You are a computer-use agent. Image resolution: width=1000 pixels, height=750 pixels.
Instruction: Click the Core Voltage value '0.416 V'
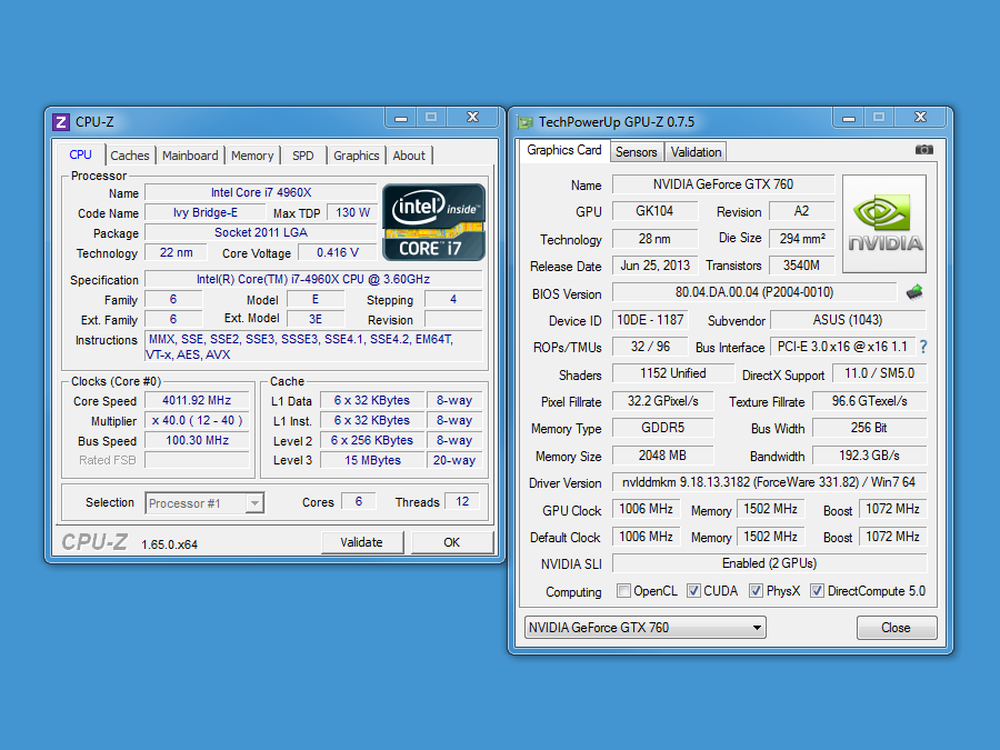click(x=337, y=253)
